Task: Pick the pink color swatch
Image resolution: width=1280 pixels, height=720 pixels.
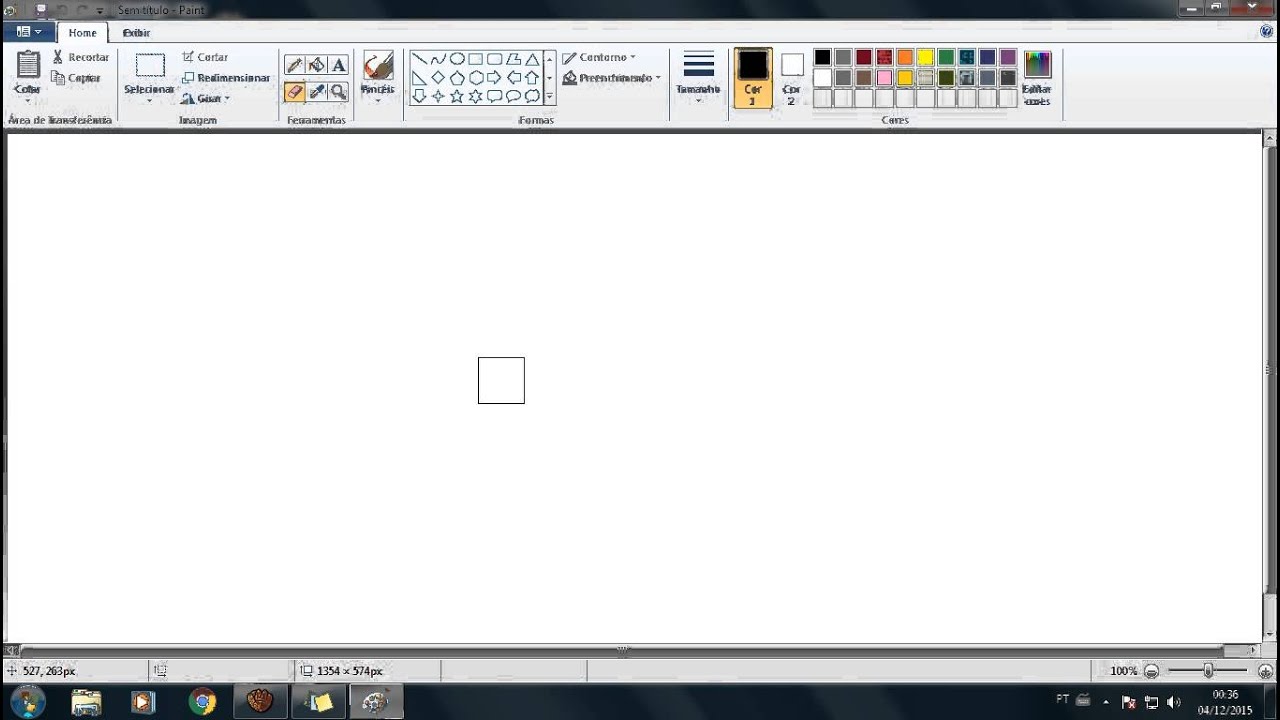Action: [884, 78]
